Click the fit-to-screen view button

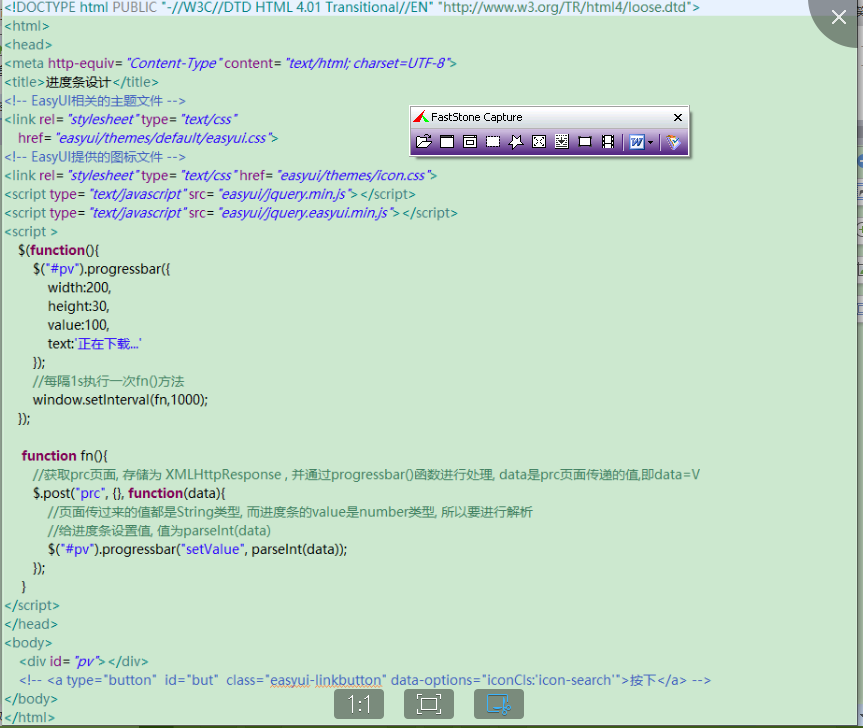pos(429,705)
